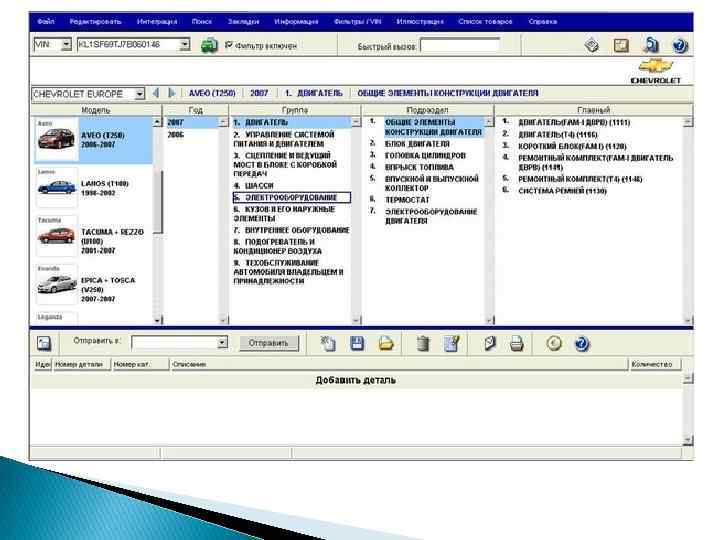Click the Chevrolet bowtie logo
The width and height of the screenshot is (720, 540).
point(656,67)
